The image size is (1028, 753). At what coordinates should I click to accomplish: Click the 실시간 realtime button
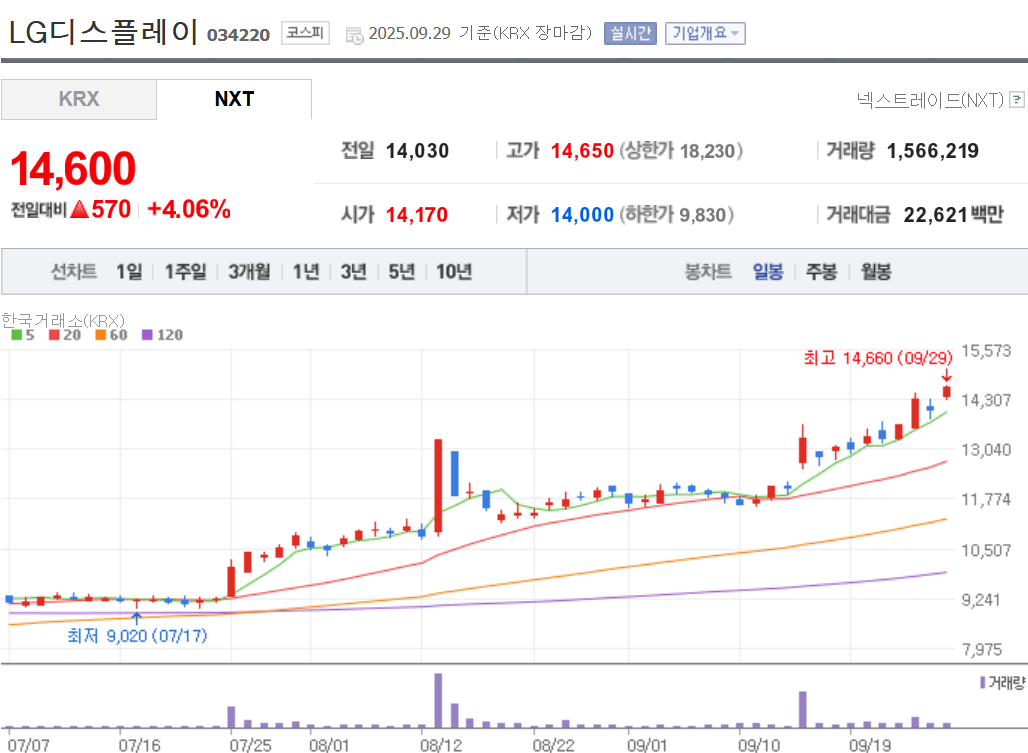point(630,33)
